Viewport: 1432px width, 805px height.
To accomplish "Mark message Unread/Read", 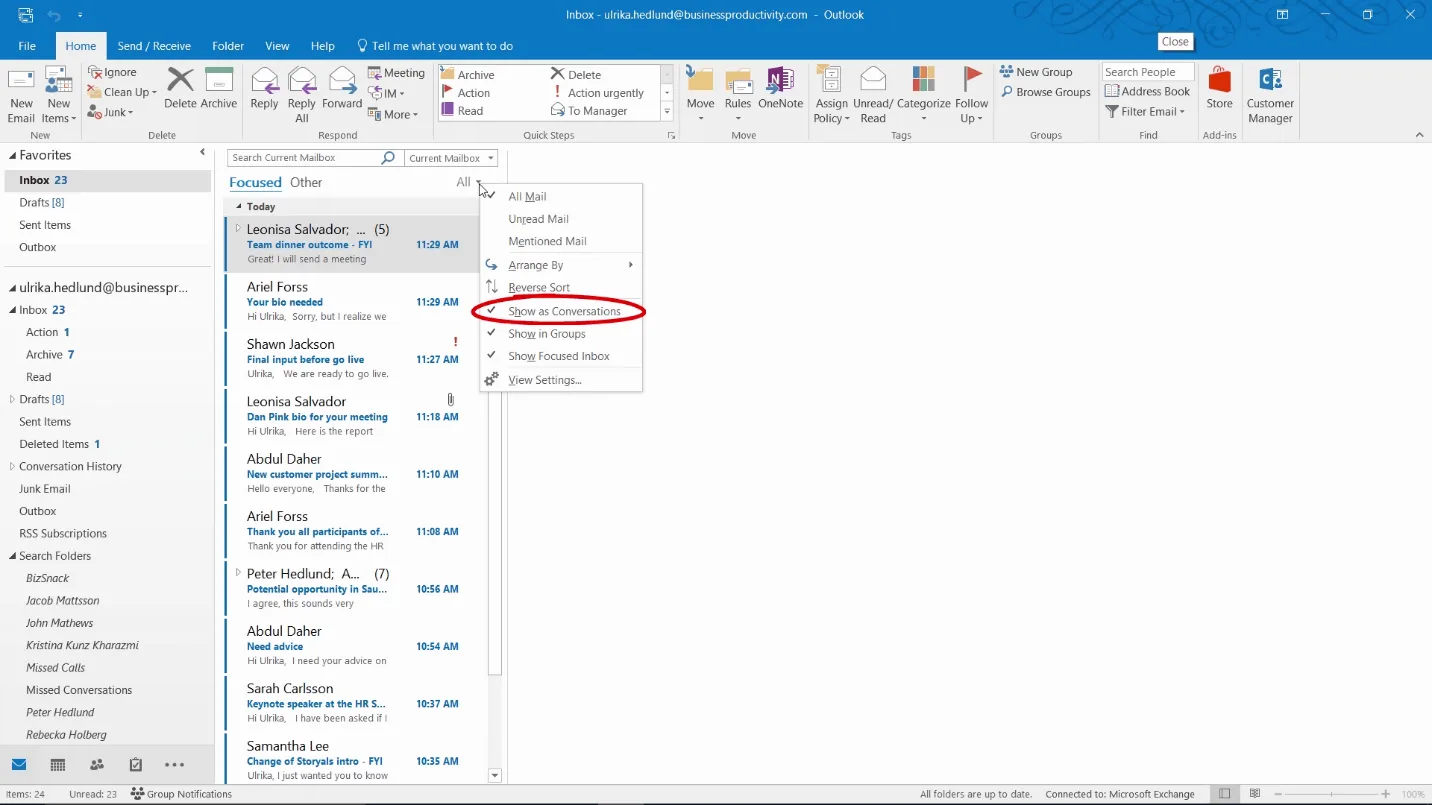I will pos(873,95).
